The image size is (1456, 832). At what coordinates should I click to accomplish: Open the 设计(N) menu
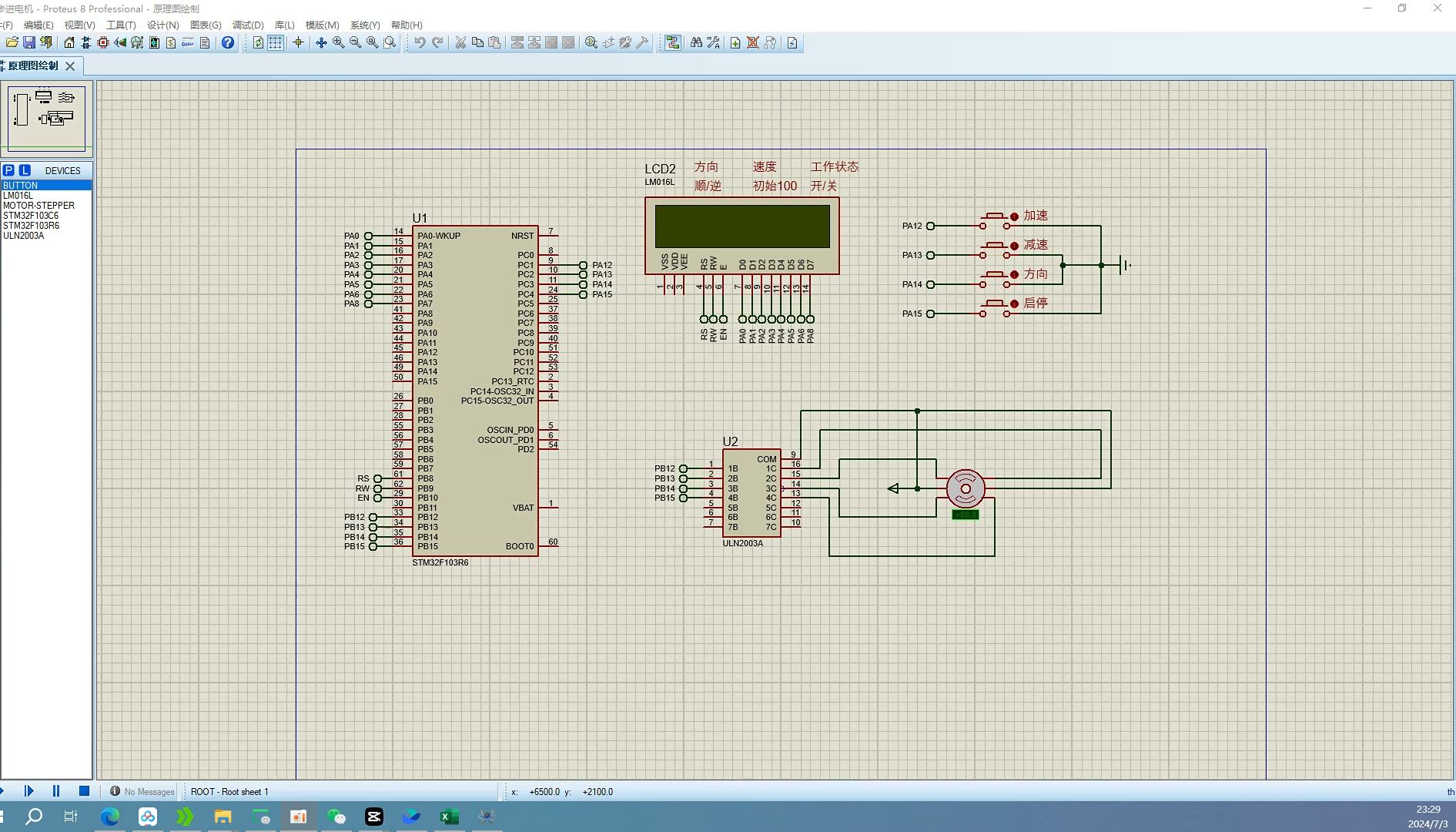(x=162, y=25)
